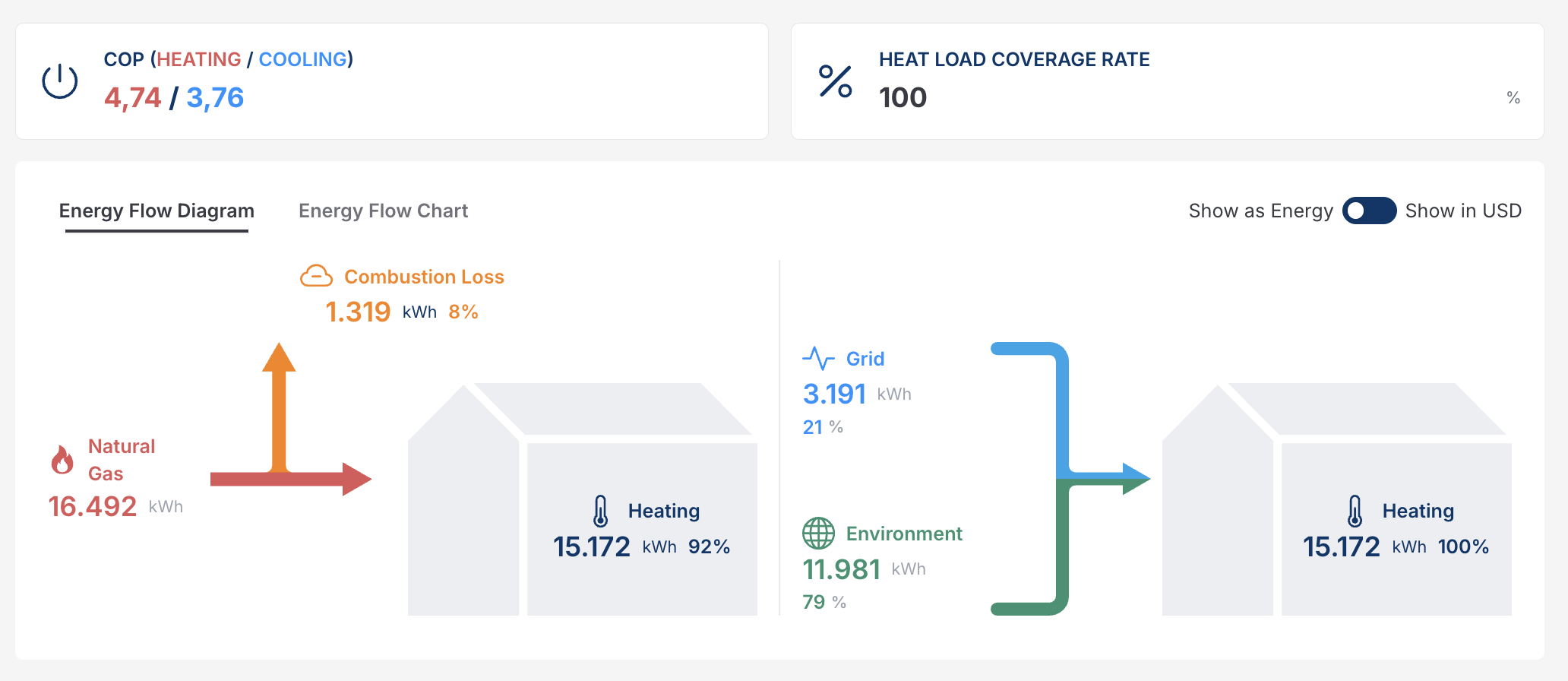
Task: Click the red Natural Gas flow arrow
Action: pos(289,479)
